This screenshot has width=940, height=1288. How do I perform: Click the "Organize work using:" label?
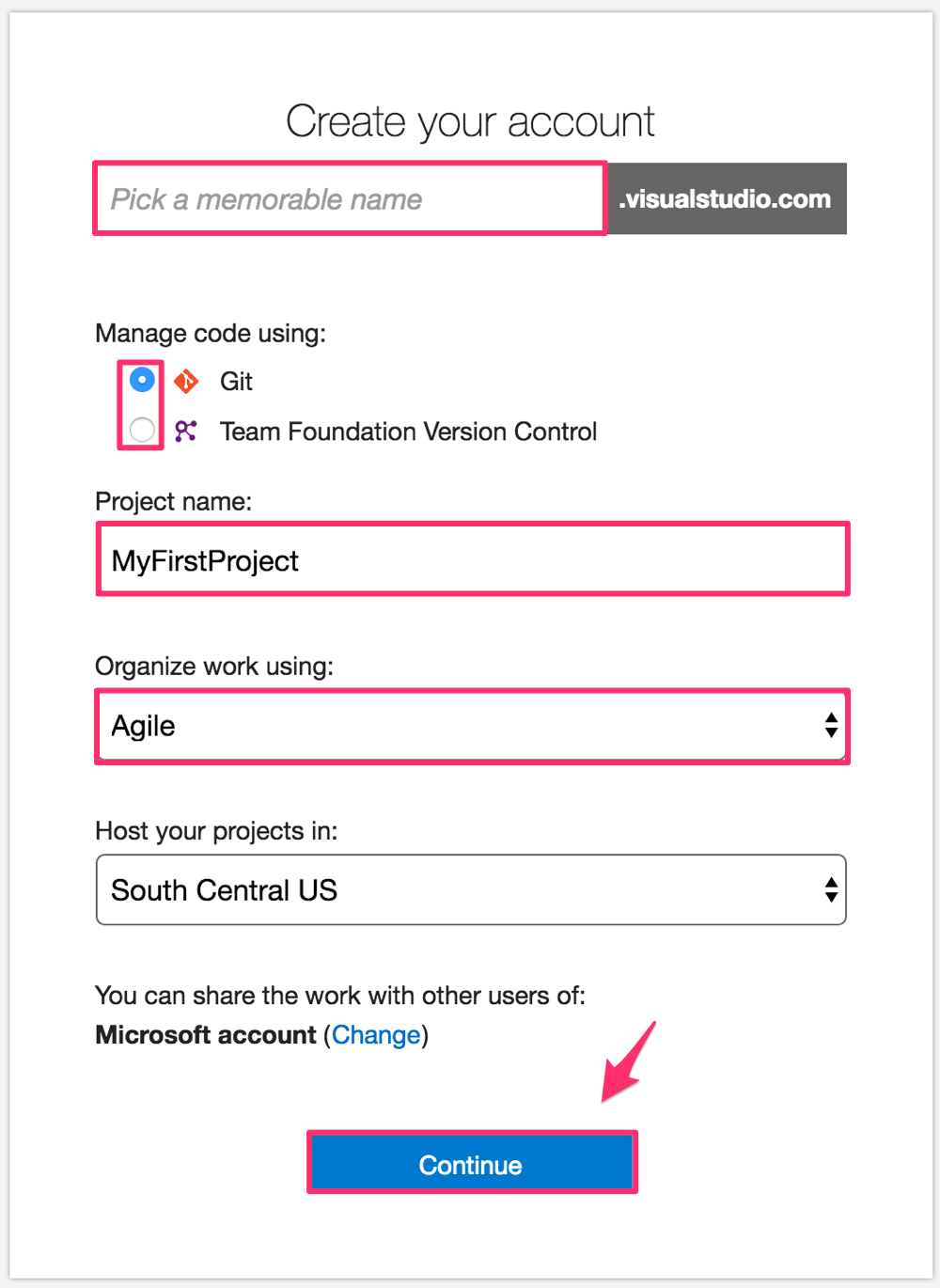[214, 667]
